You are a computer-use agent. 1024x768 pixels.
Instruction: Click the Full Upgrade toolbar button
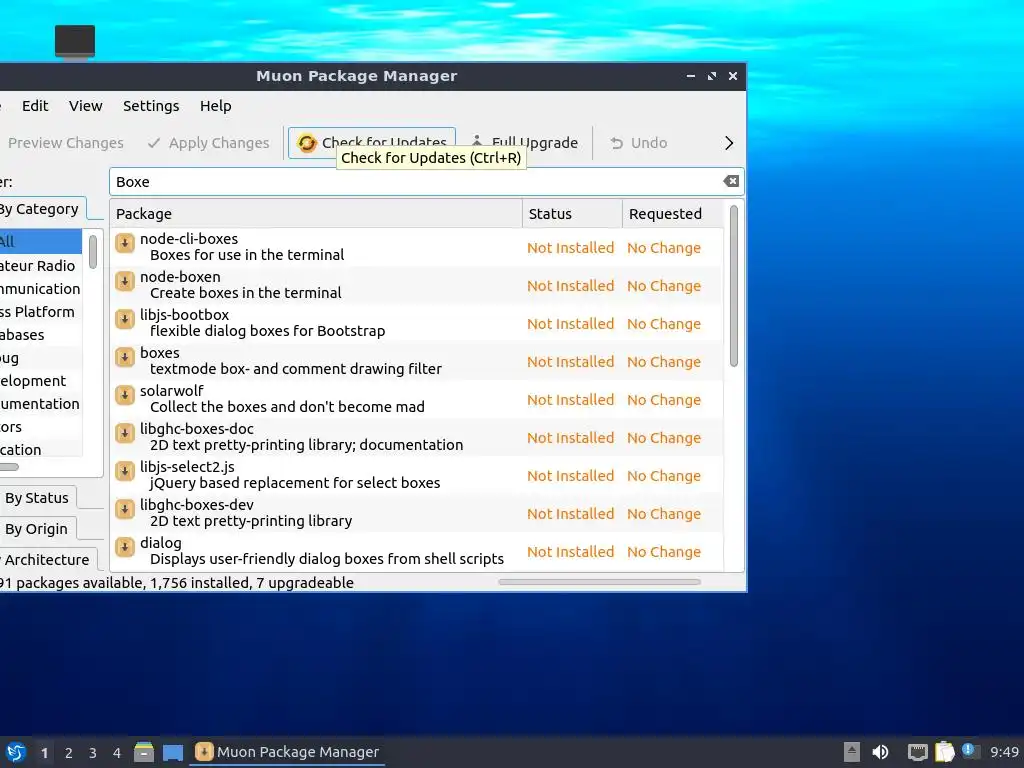524,142
